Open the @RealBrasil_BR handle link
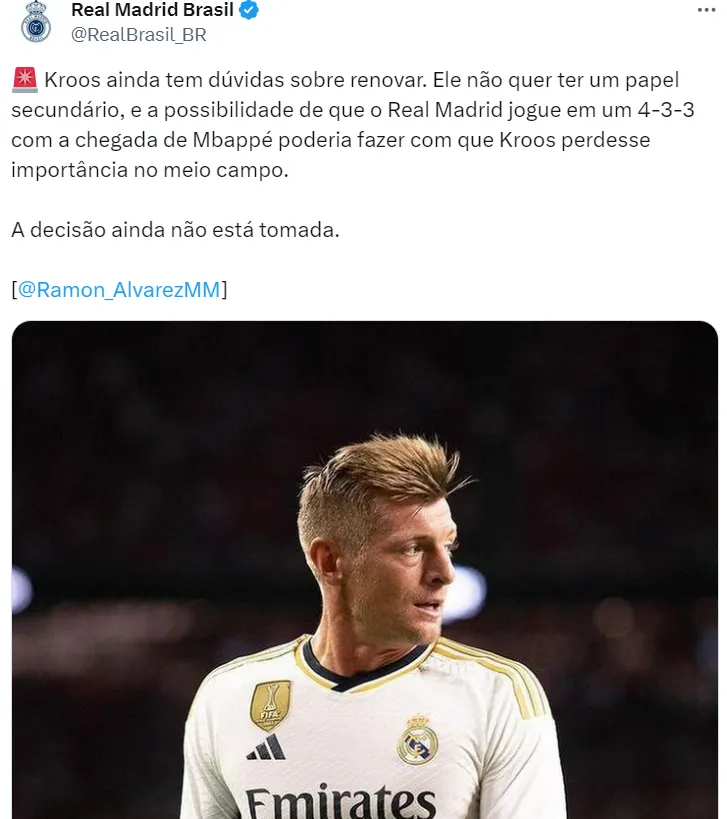Screen dimensions: 727x819 click(139, 34)
